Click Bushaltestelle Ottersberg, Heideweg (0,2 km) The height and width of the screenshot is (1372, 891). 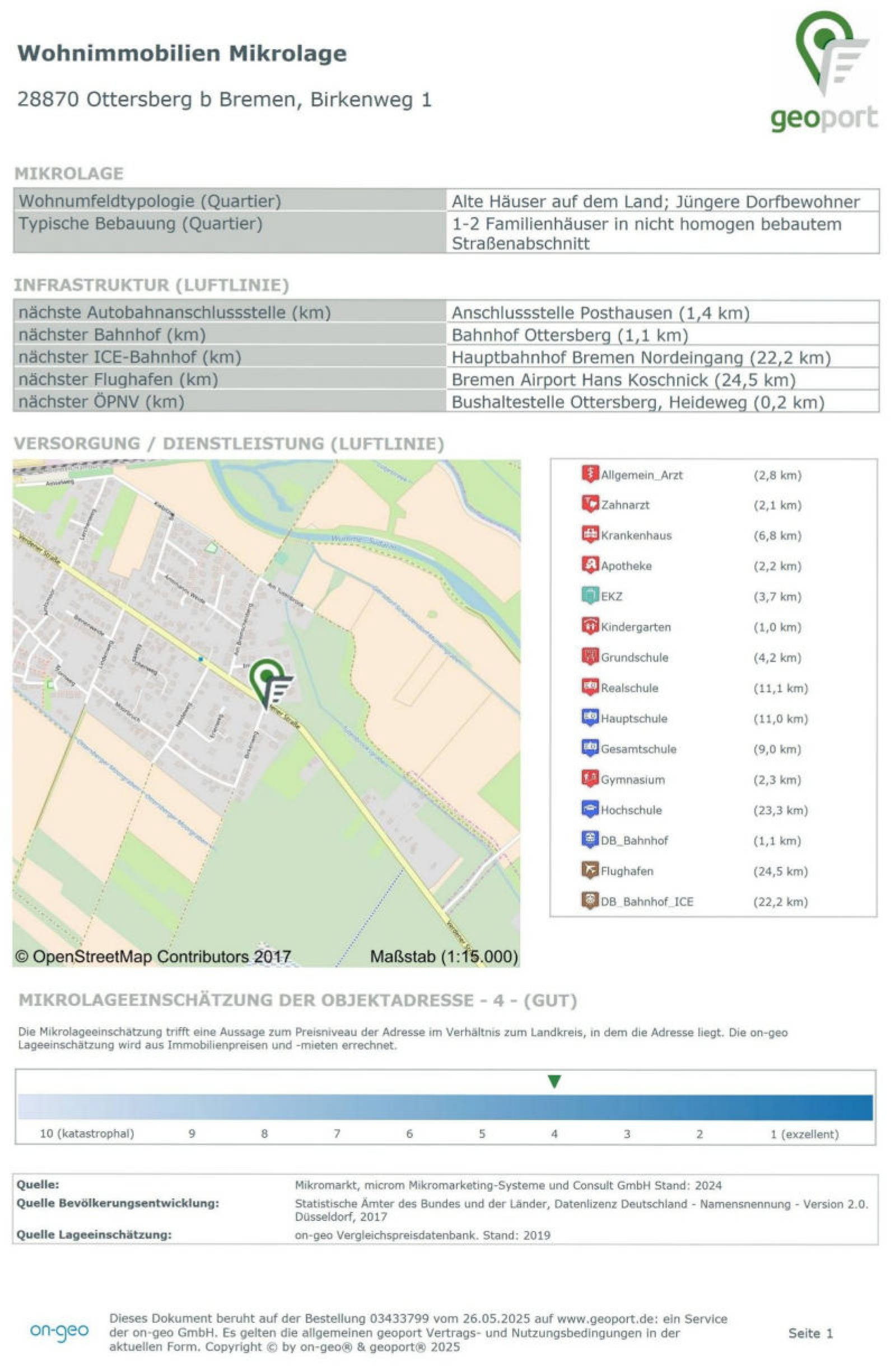tap(638, 402)
